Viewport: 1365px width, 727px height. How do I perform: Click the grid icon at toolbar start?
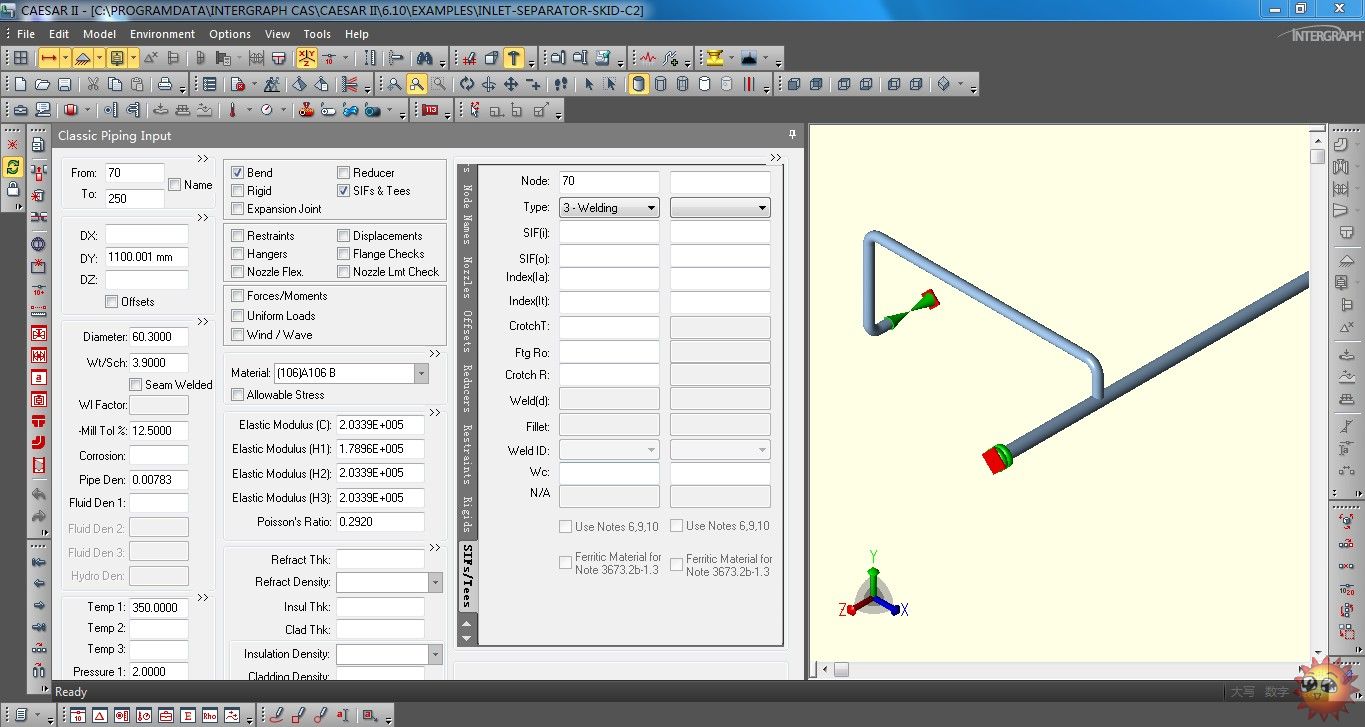click(20, 58)
